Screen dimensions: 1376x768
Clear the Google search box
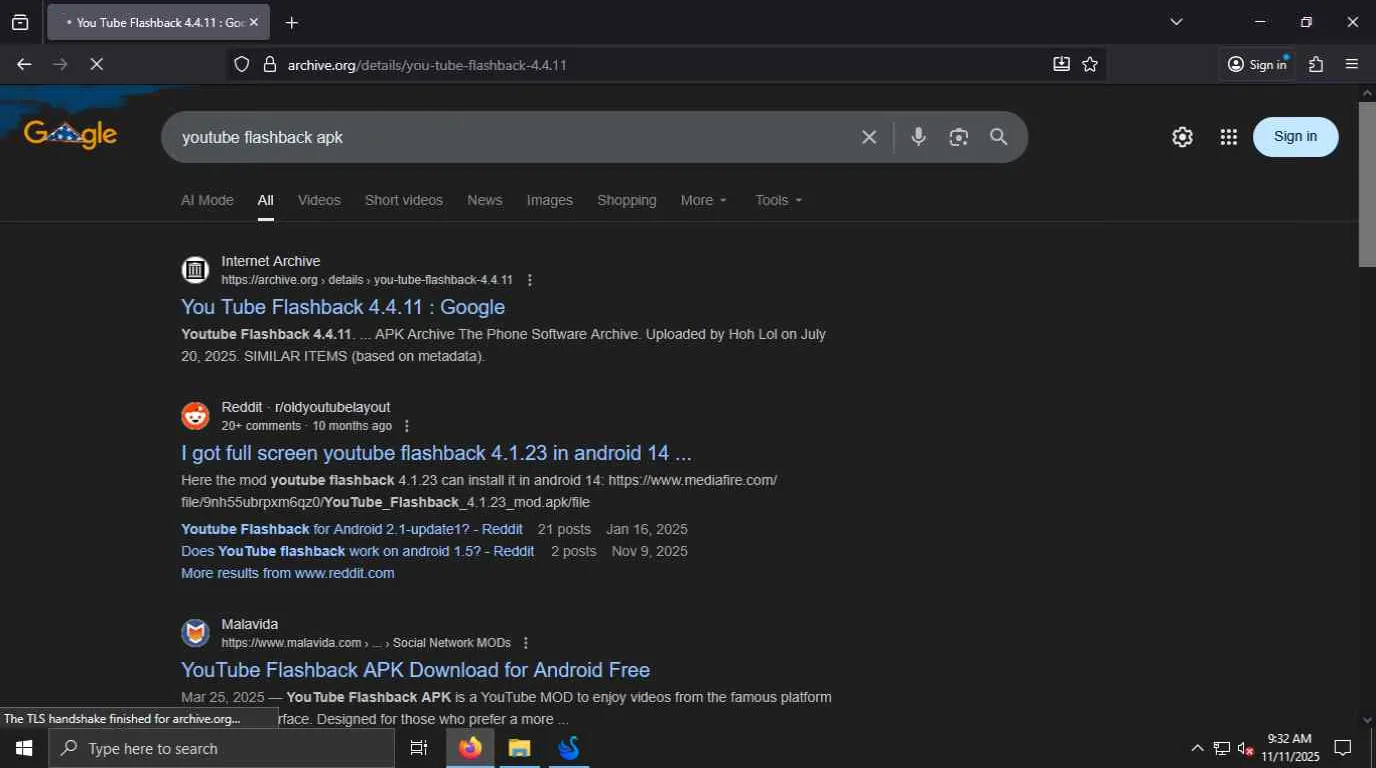[x=869, y=137]
